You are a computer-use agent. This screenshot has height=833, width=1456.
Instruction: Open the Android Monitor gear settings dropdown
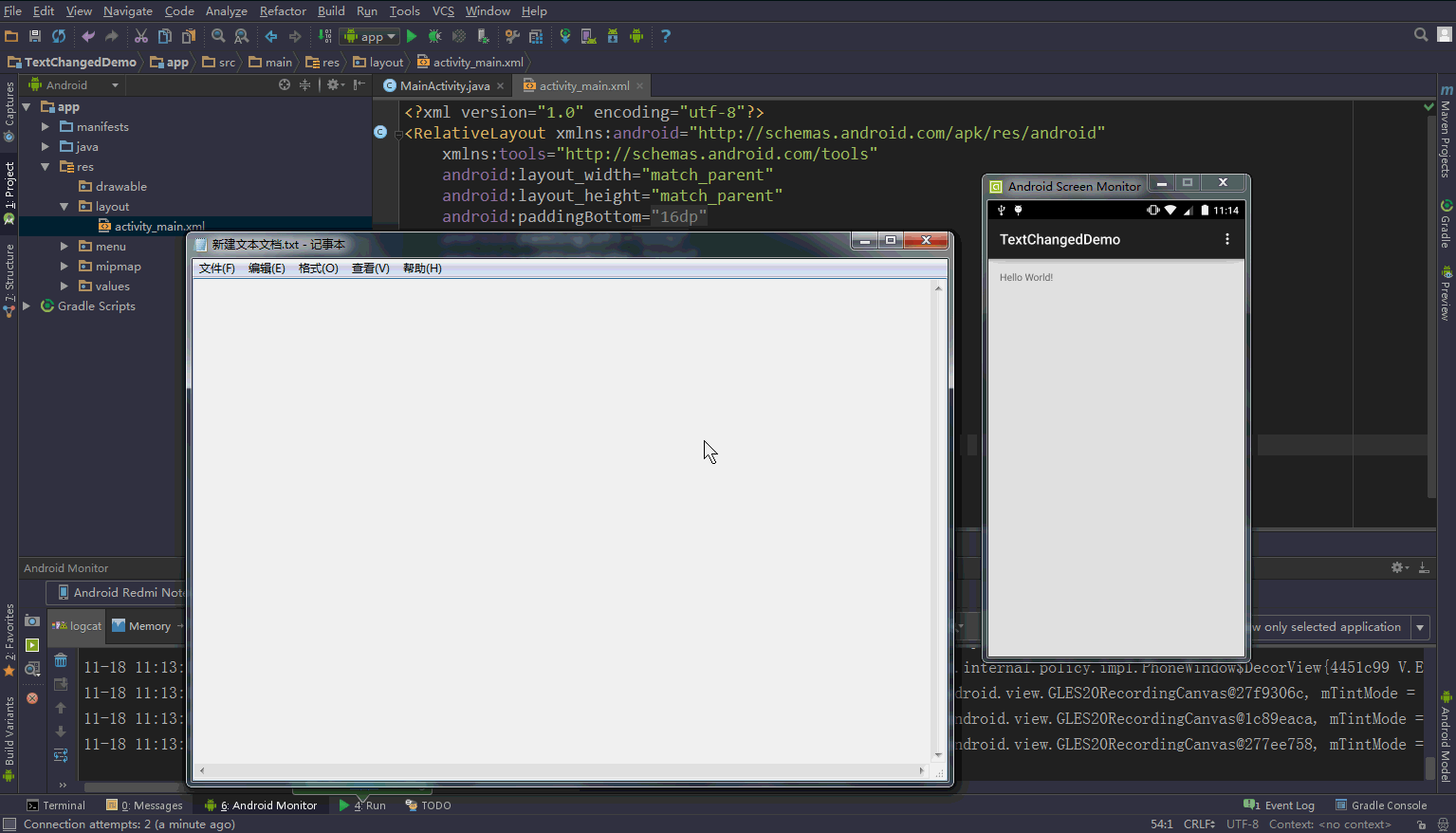1399,567
